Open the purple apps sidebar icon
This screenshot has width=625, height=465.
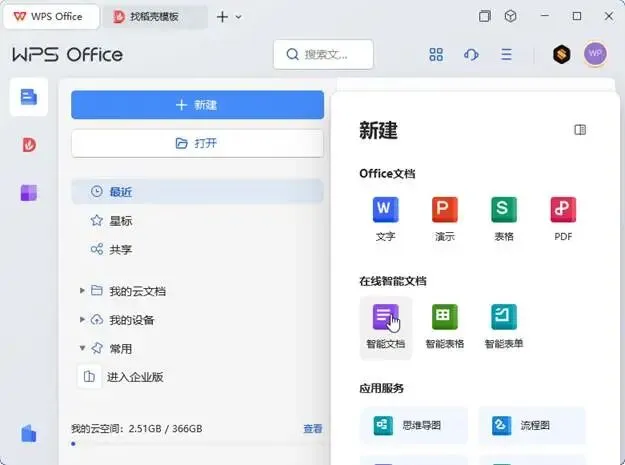click(x=29, y=193)
